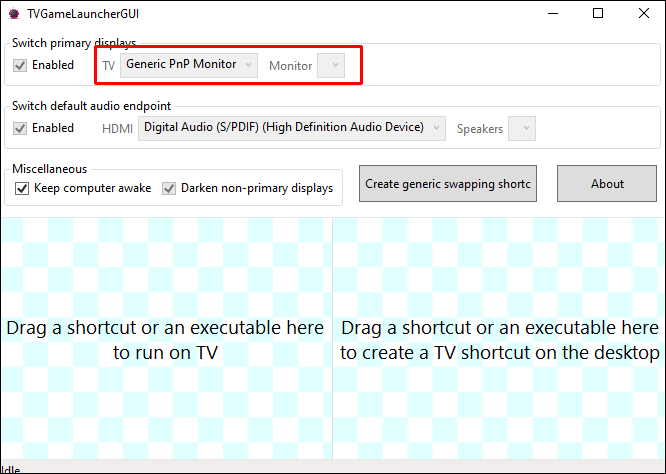Screen dimensions: 666x474
Task: Minimize the TVGameLauncherGUI window
Action: coord(553,14)
